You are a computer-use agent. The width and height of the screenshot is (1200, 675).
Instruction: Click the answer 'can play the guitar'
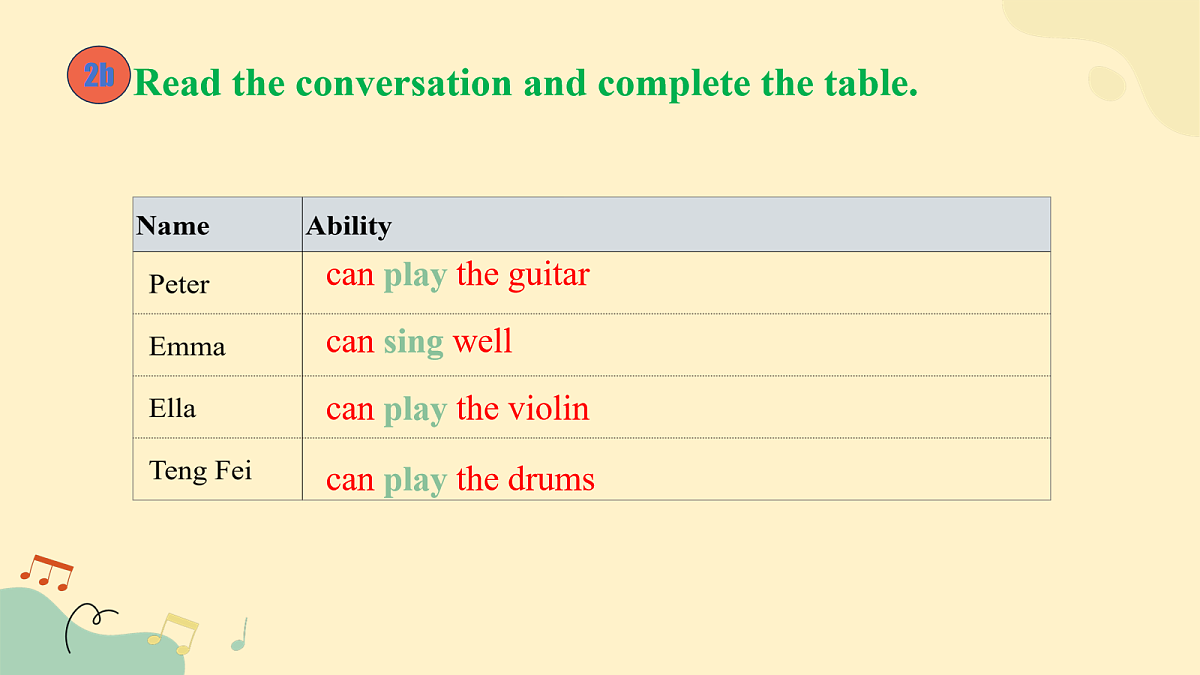[458, 275]
